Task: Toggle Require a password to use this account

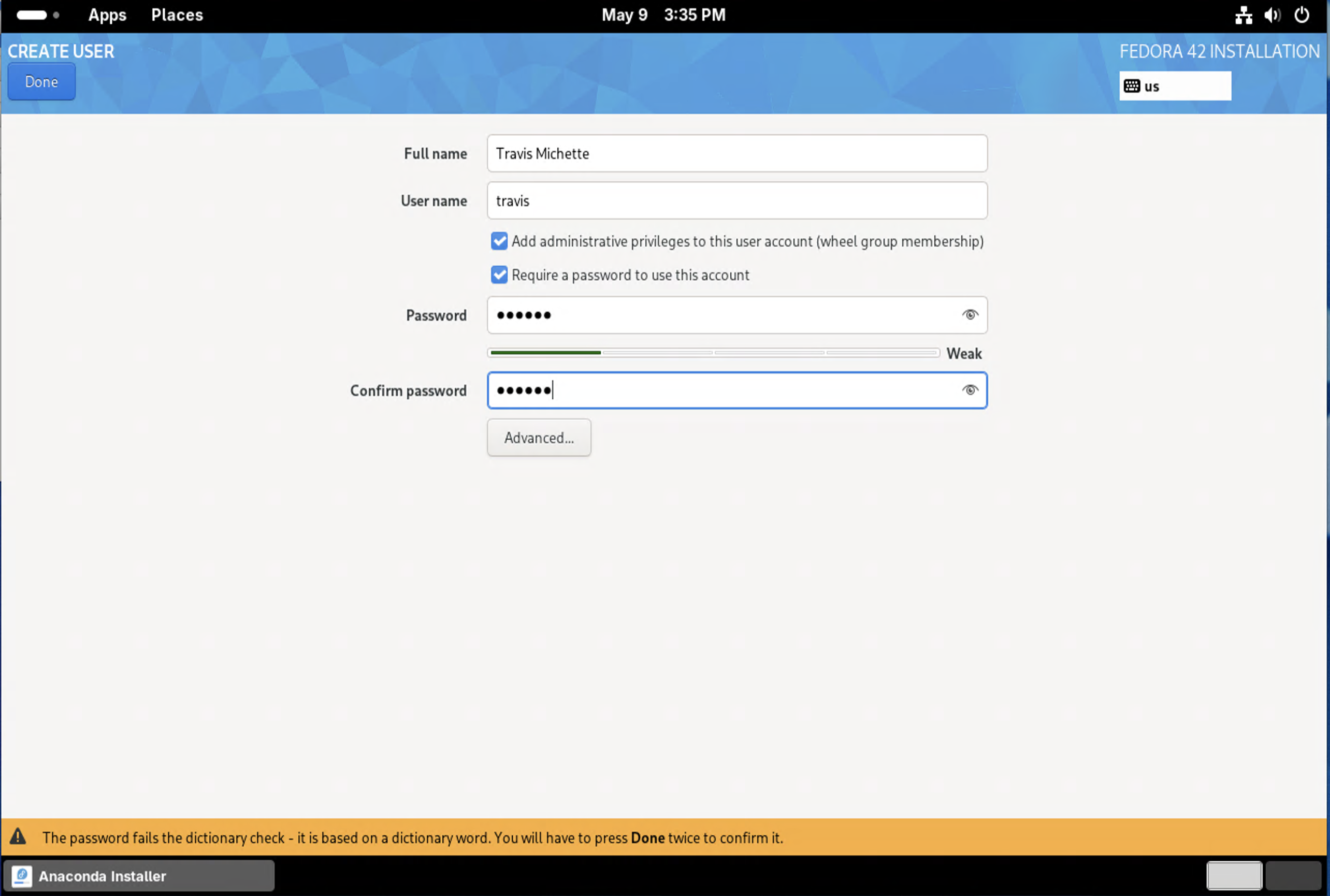Action: pos(499,275)
